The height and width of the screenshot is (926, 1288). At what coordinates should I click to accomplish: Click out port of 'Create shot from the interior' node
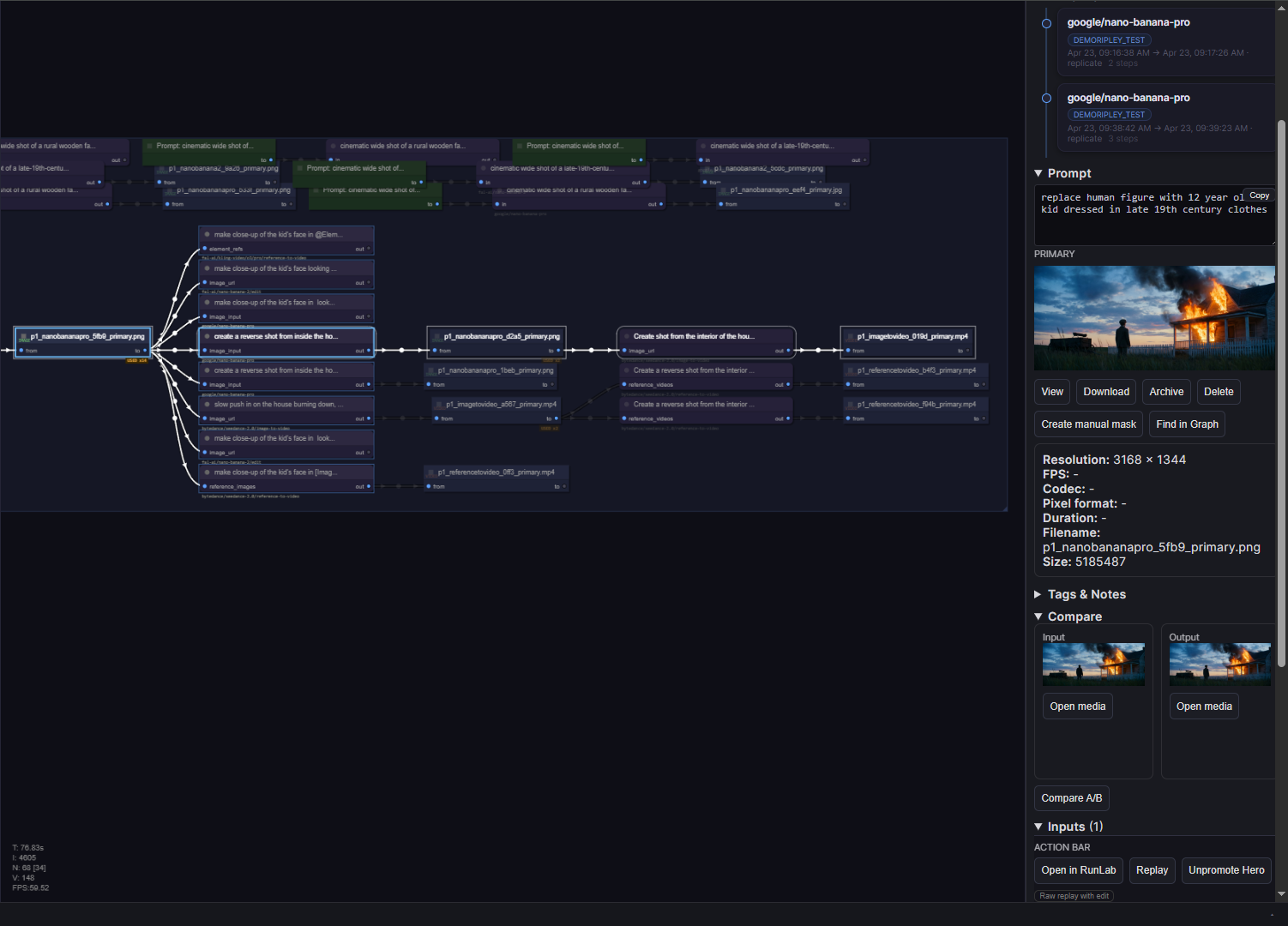(x=788, y=351)
